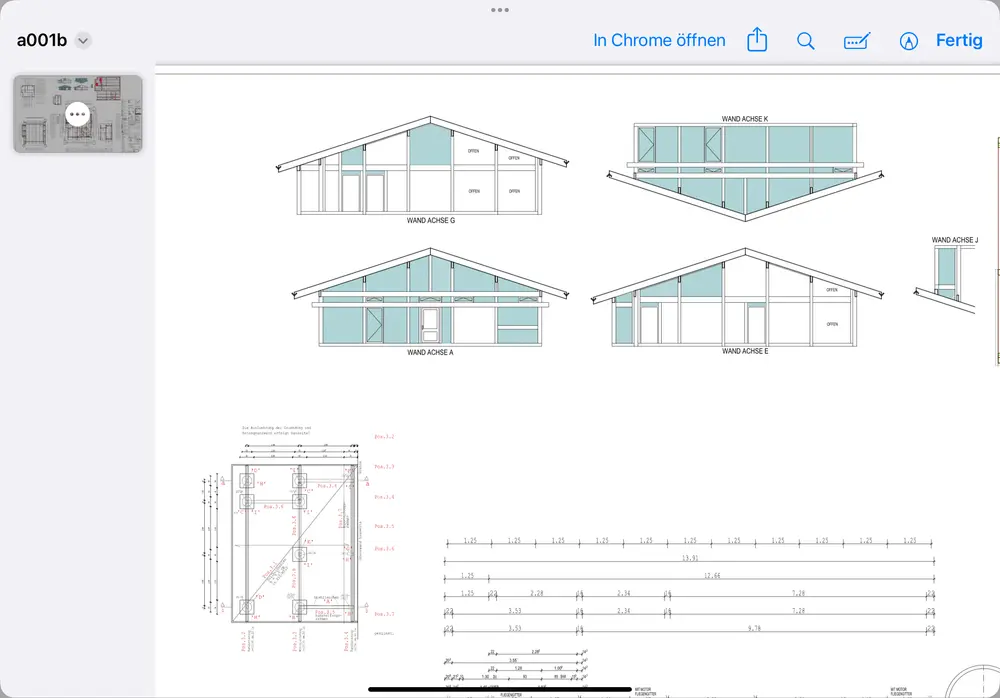The height and width of the screenshot is (698, 1000).
Task: Tap the 12.66 dimension value
Action: click(713, 576)
